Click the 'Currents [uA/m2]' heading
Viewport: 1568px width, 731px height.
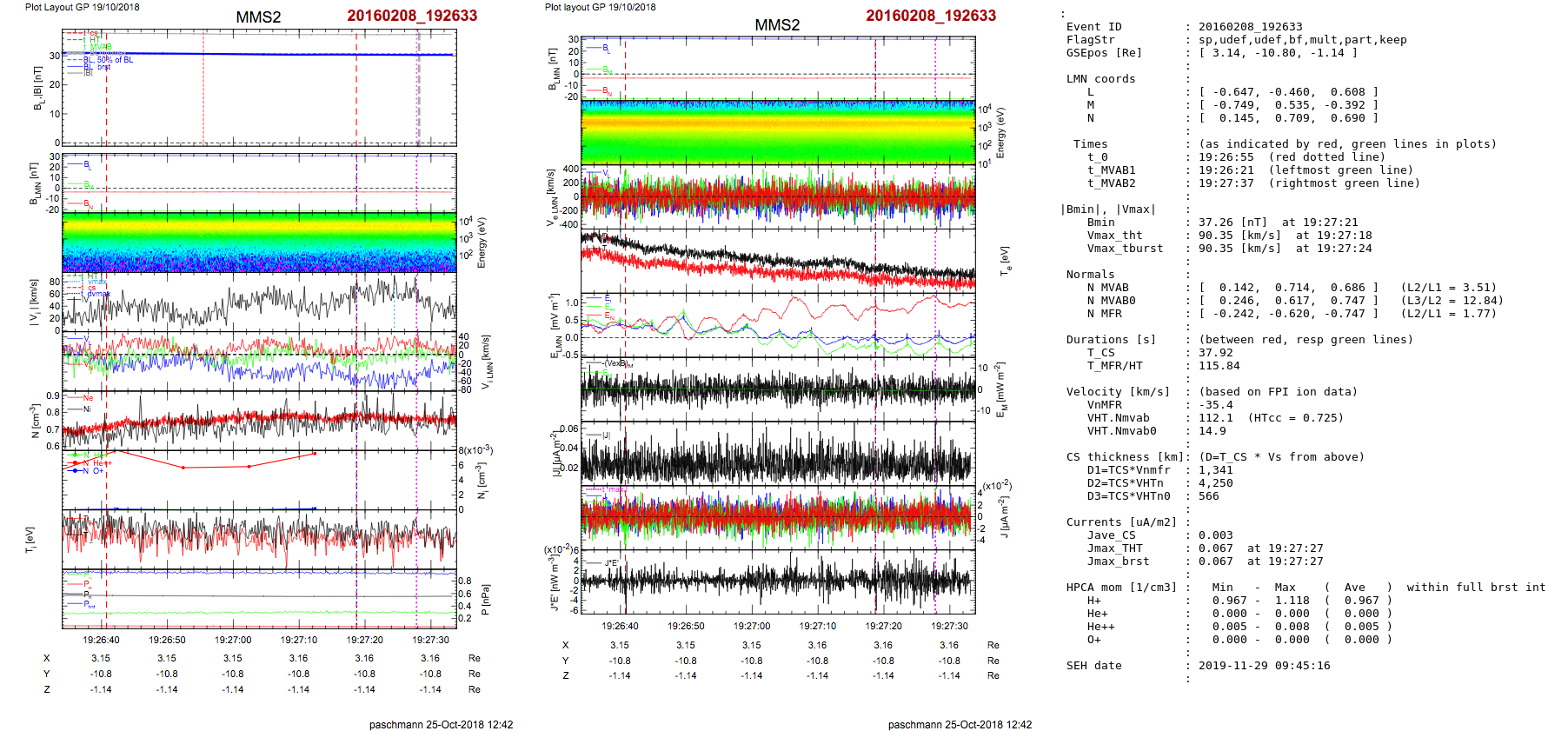pyautogui.click(x=1121, y=522)
